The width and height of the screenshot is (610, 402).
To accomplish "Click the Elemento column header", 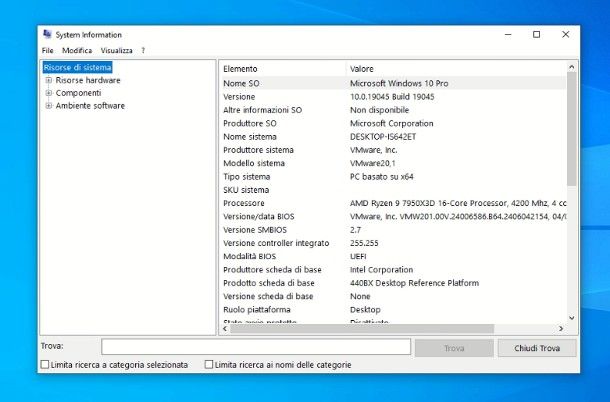I will [282, 69].
